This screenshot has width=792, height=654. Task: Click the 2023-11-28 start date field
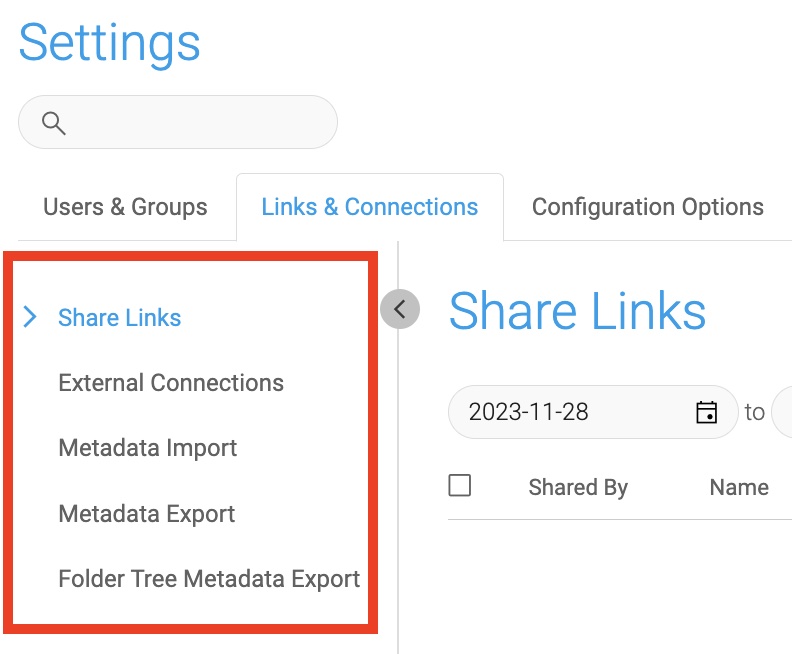593,412
